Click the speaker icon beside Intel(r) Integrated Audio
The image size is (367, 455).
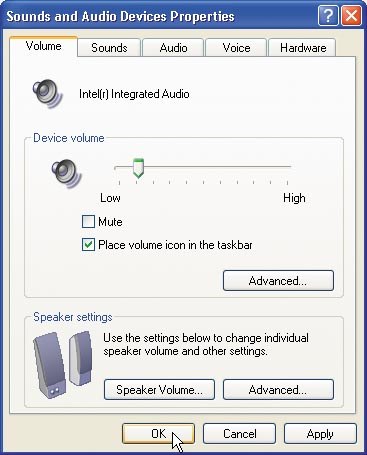coord(48,93)
